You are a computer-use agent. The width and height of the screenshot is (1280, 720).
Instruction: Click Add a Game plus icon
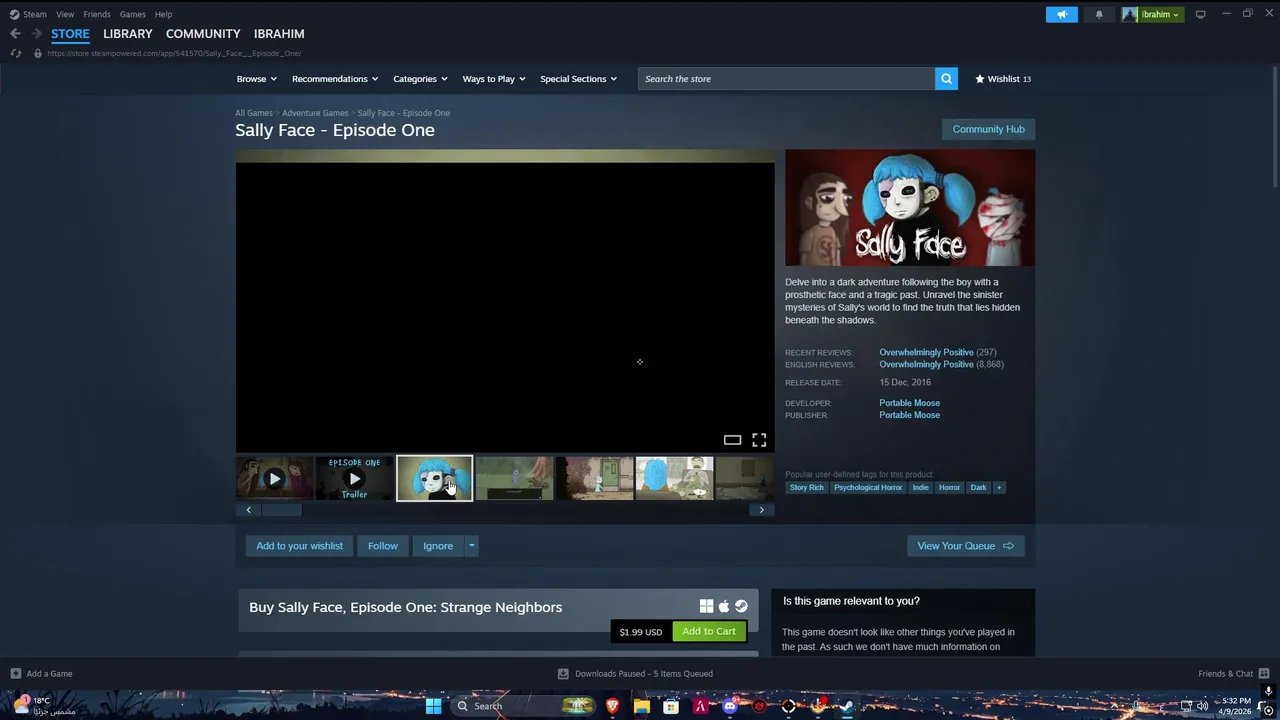[15, 673]
